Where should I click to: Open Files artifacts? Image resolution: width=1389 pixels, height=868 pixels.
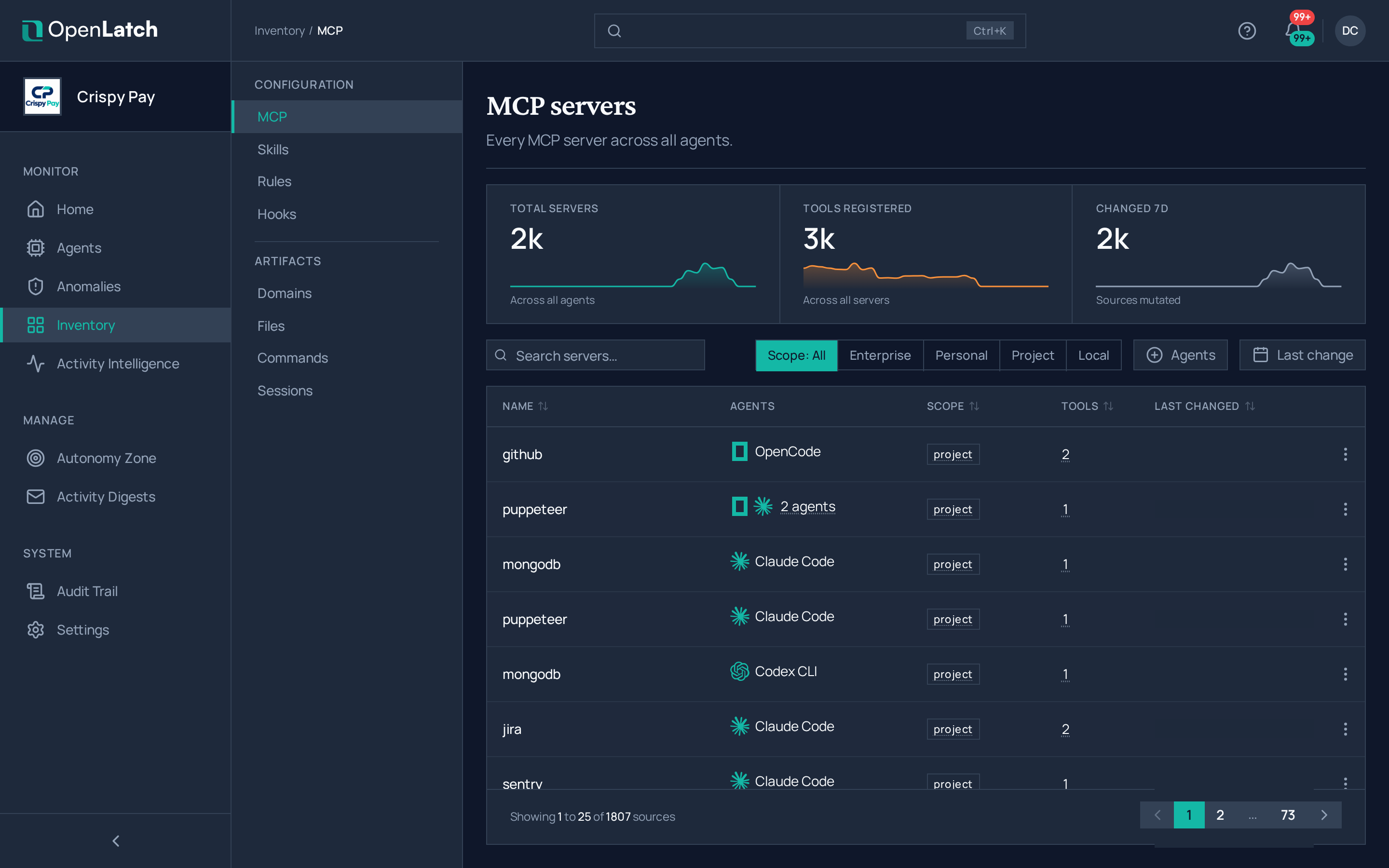[347, 325]
